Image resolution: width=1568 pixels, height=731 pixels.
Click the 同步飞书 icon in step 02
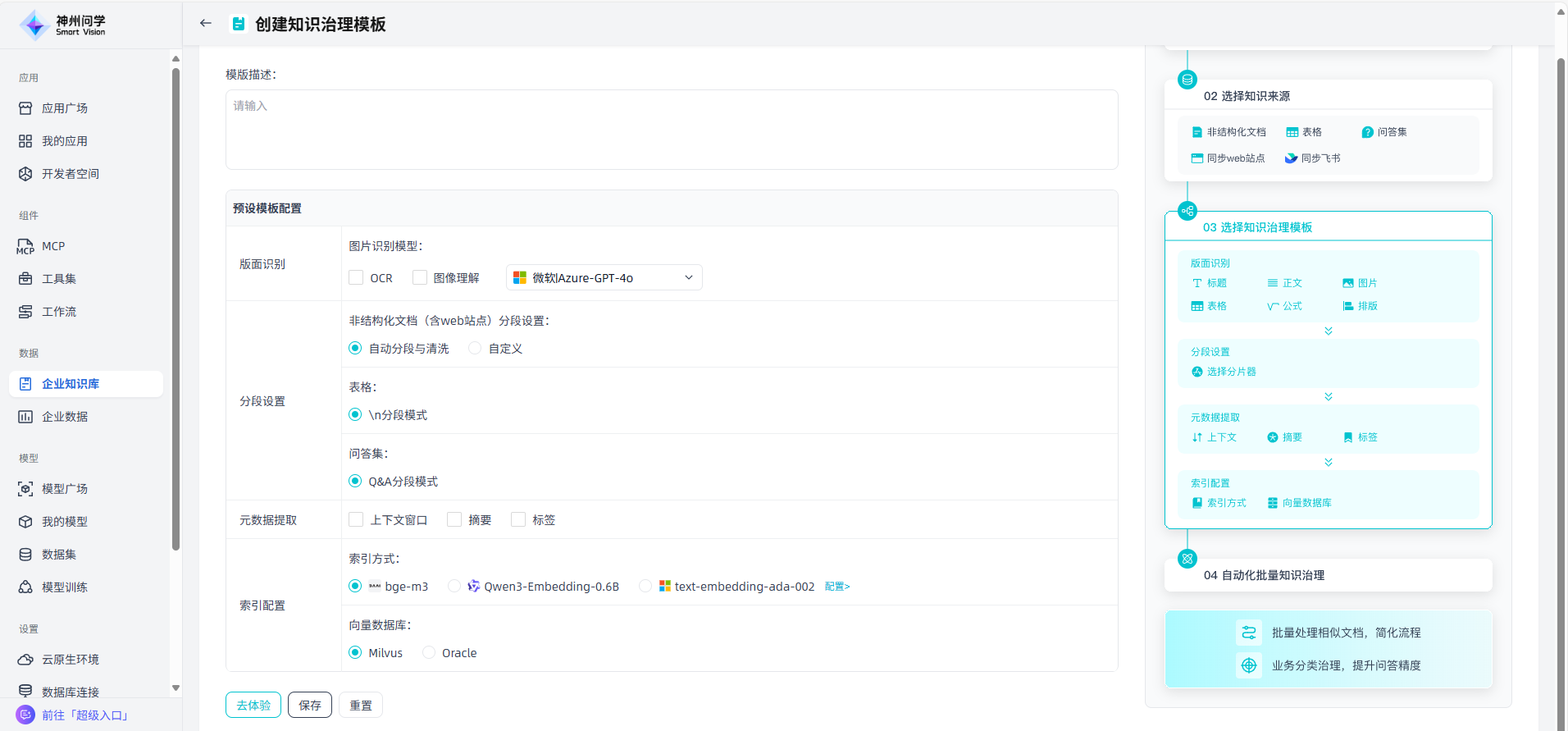1291,158
